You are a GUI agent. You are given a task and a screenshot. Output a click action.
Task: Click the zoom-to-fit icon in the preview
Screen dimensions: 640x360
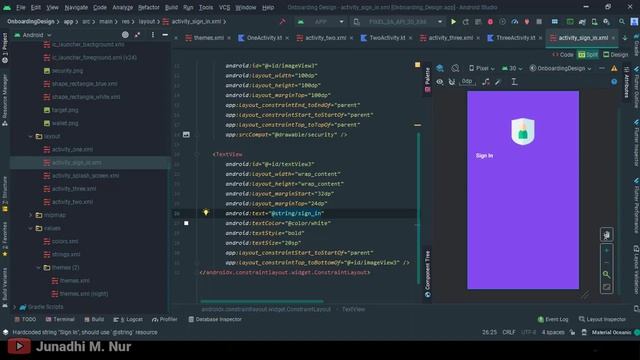click(x=607, y=288)
